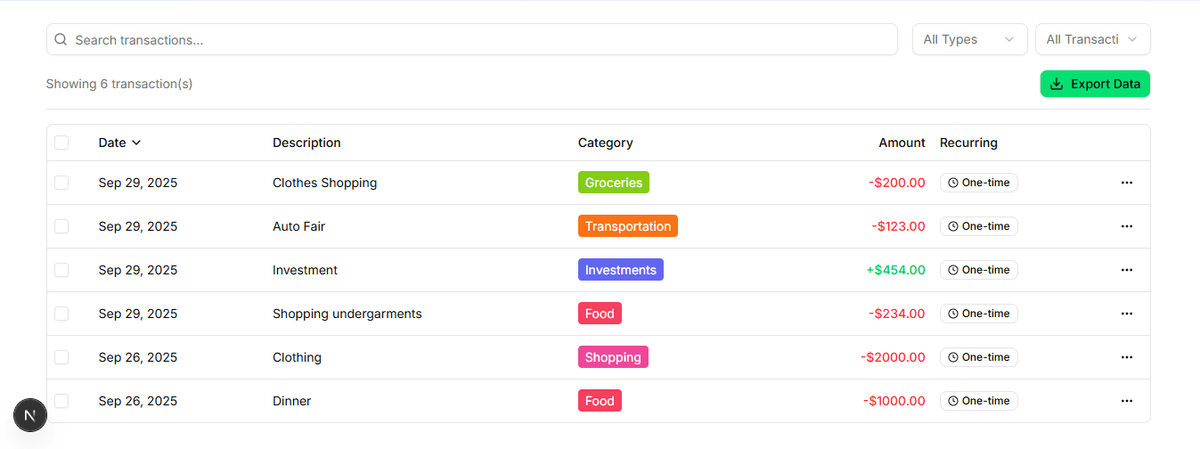Open the Next.js dev tools icon
Viewport: 1200px width, 449px height.
30,415
